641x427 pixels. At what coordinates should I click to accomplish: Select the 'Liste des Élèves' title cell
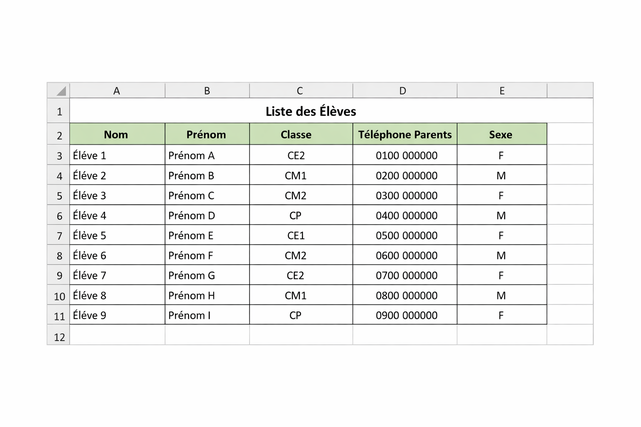(x=310, y=112)
